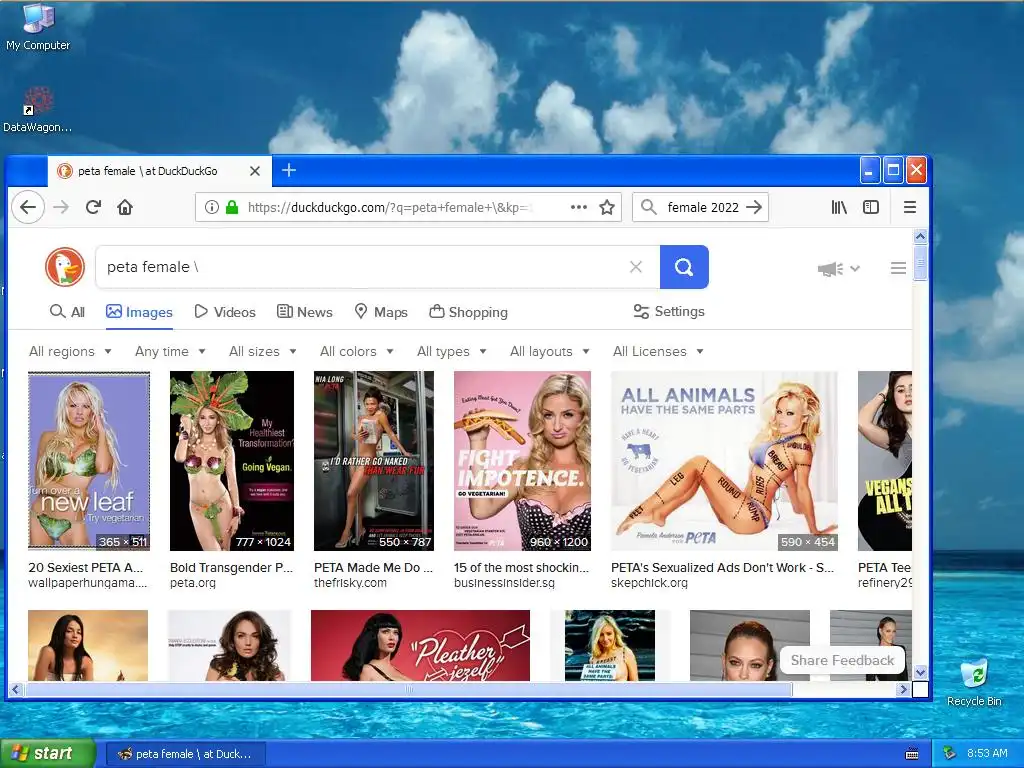Select the DataWagon desktop shortcut
Viewport: 1024px width, 768px height.
(38, 110)
